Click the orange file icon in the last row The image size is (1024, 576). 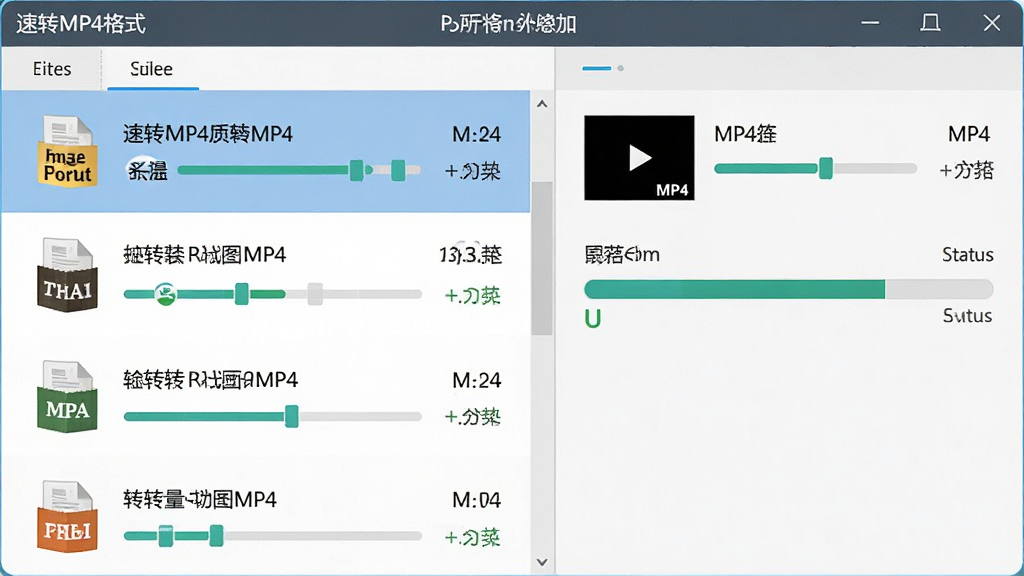67,517
